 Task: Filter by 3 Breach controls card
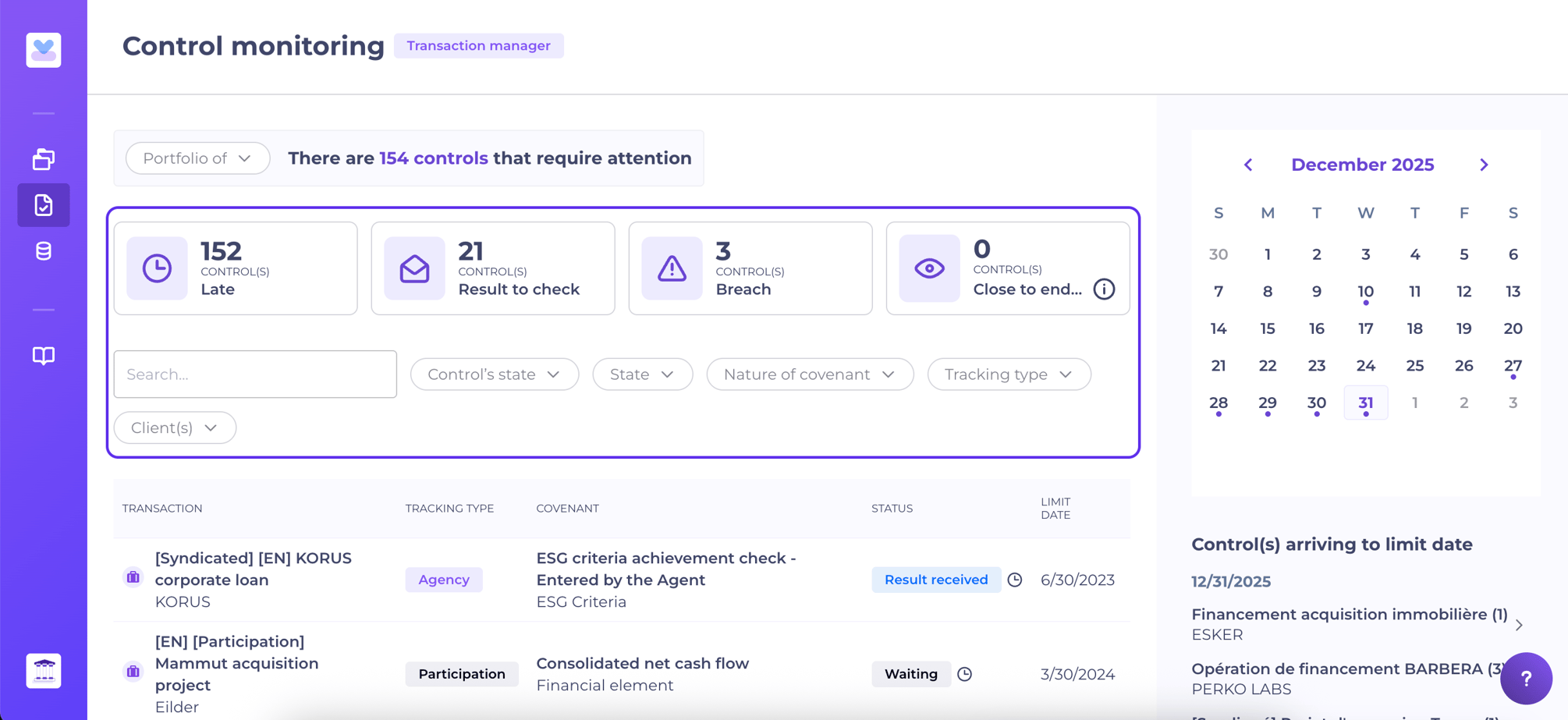click(x=750, y=268)
